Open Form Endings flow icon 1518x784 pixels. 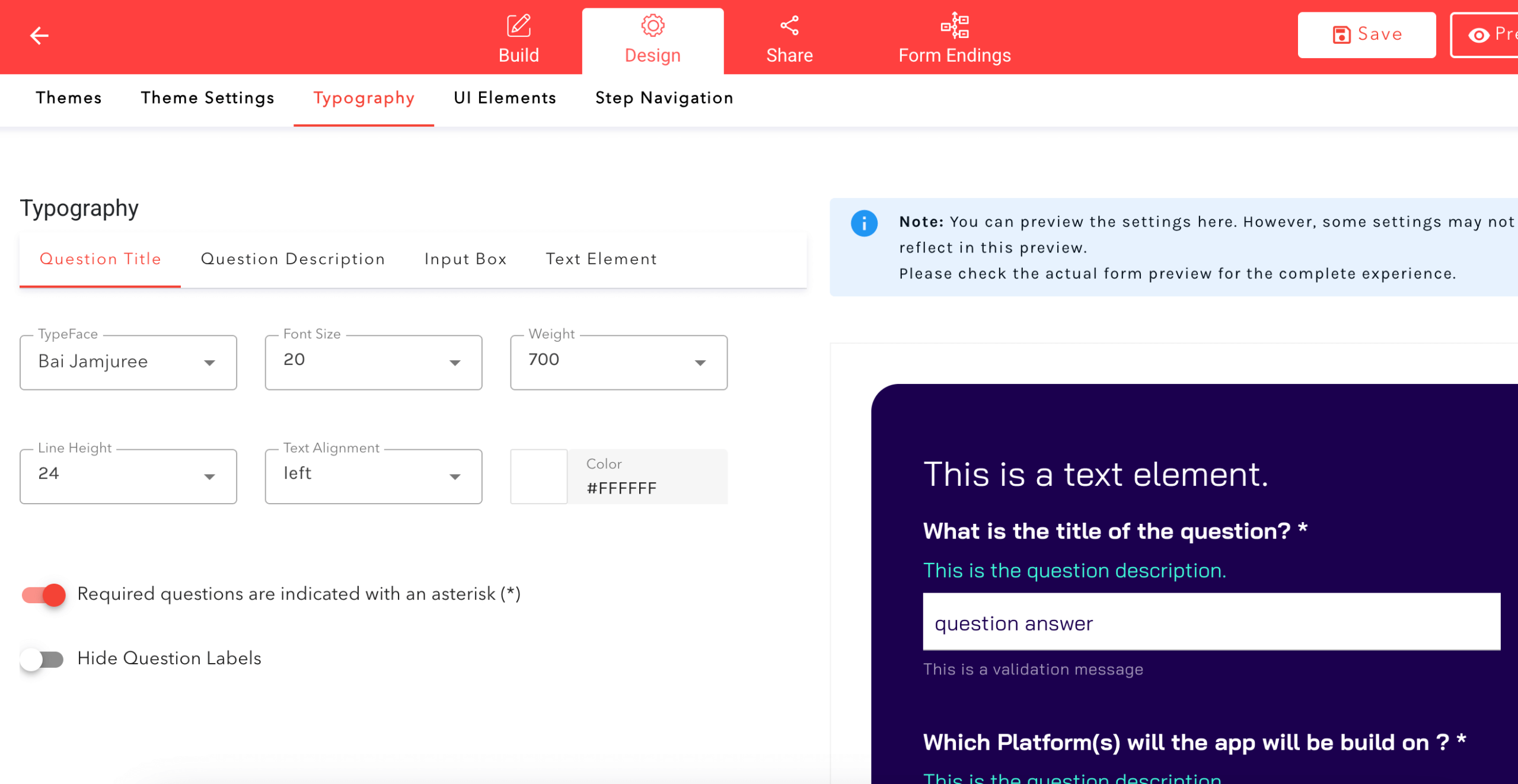click(x=954, y=25)
